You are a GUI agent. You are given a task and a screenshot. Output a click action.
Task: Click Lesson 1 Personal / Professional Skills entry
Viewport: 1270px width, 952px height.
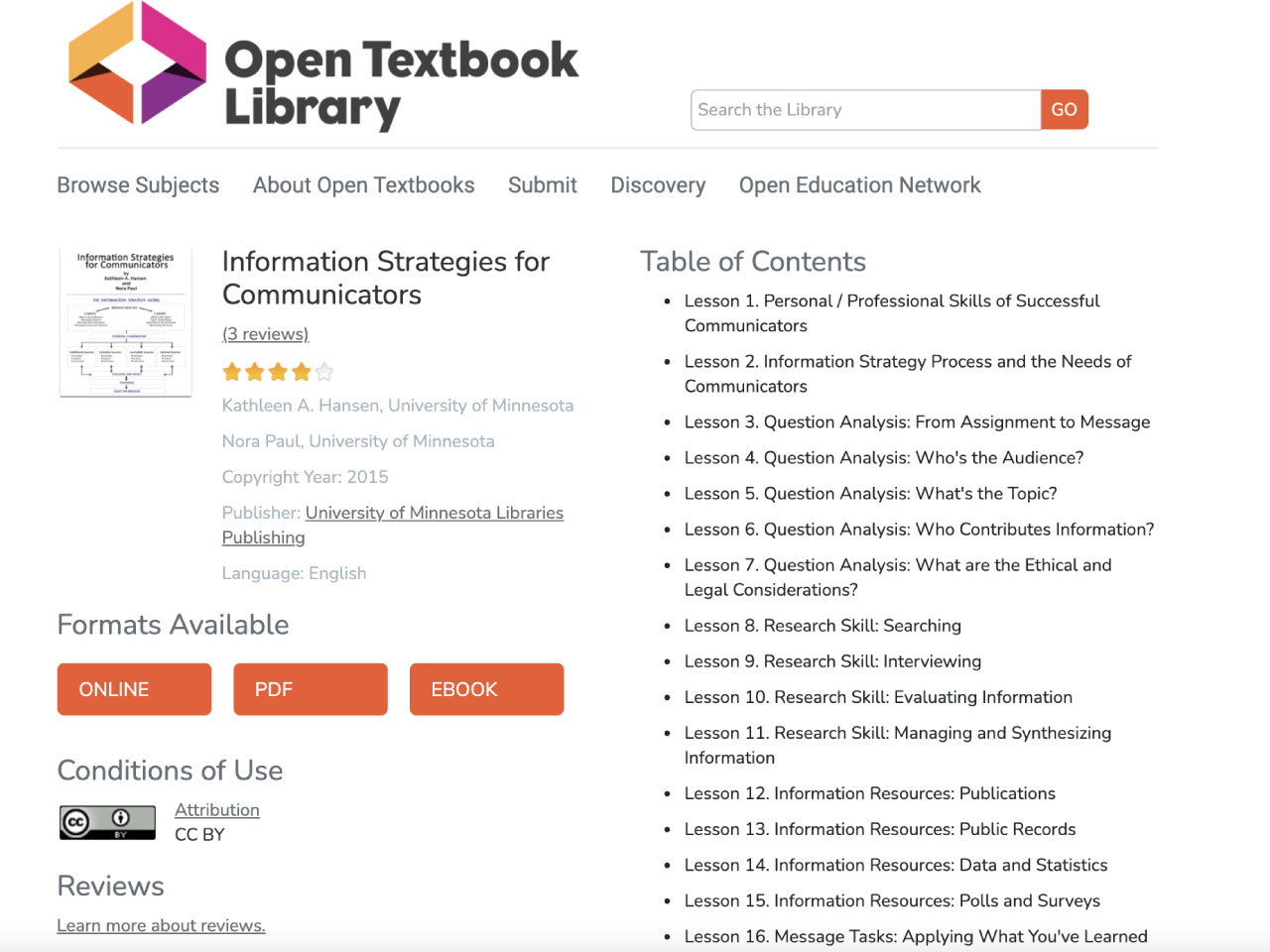click(x=892, y=313)
